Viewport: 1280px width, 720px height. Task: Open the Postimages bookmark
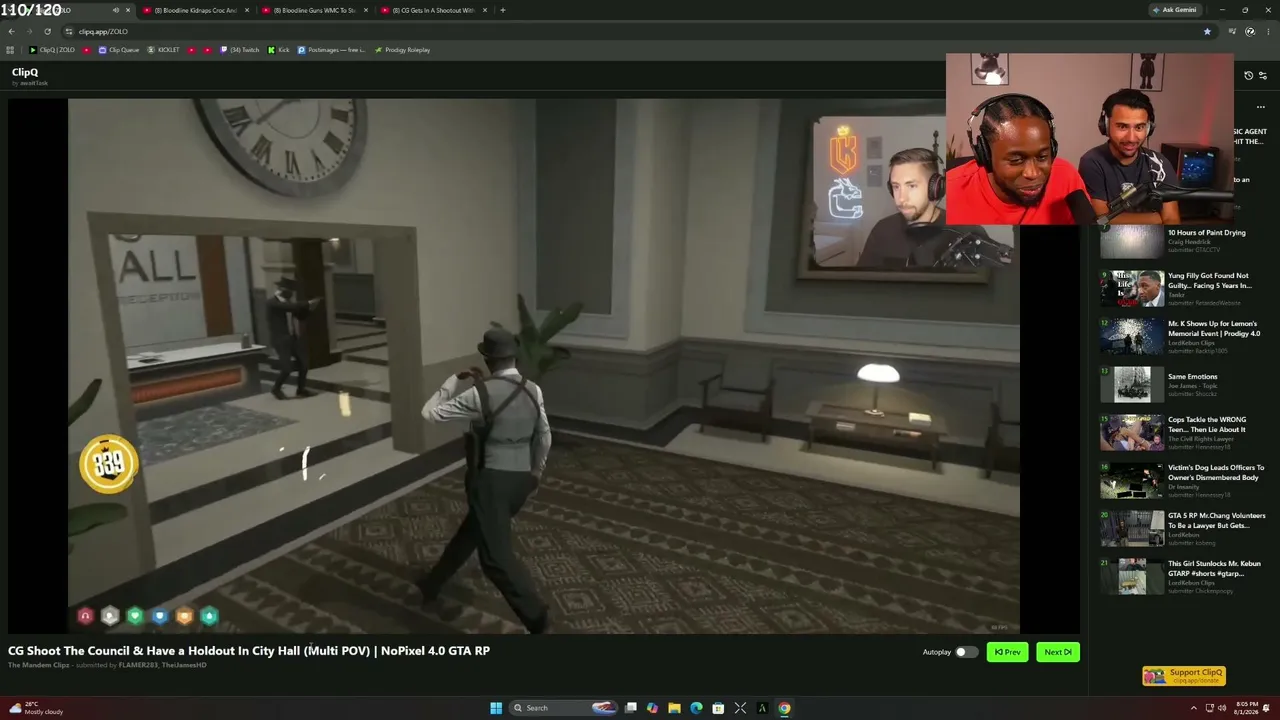[332, 50]
